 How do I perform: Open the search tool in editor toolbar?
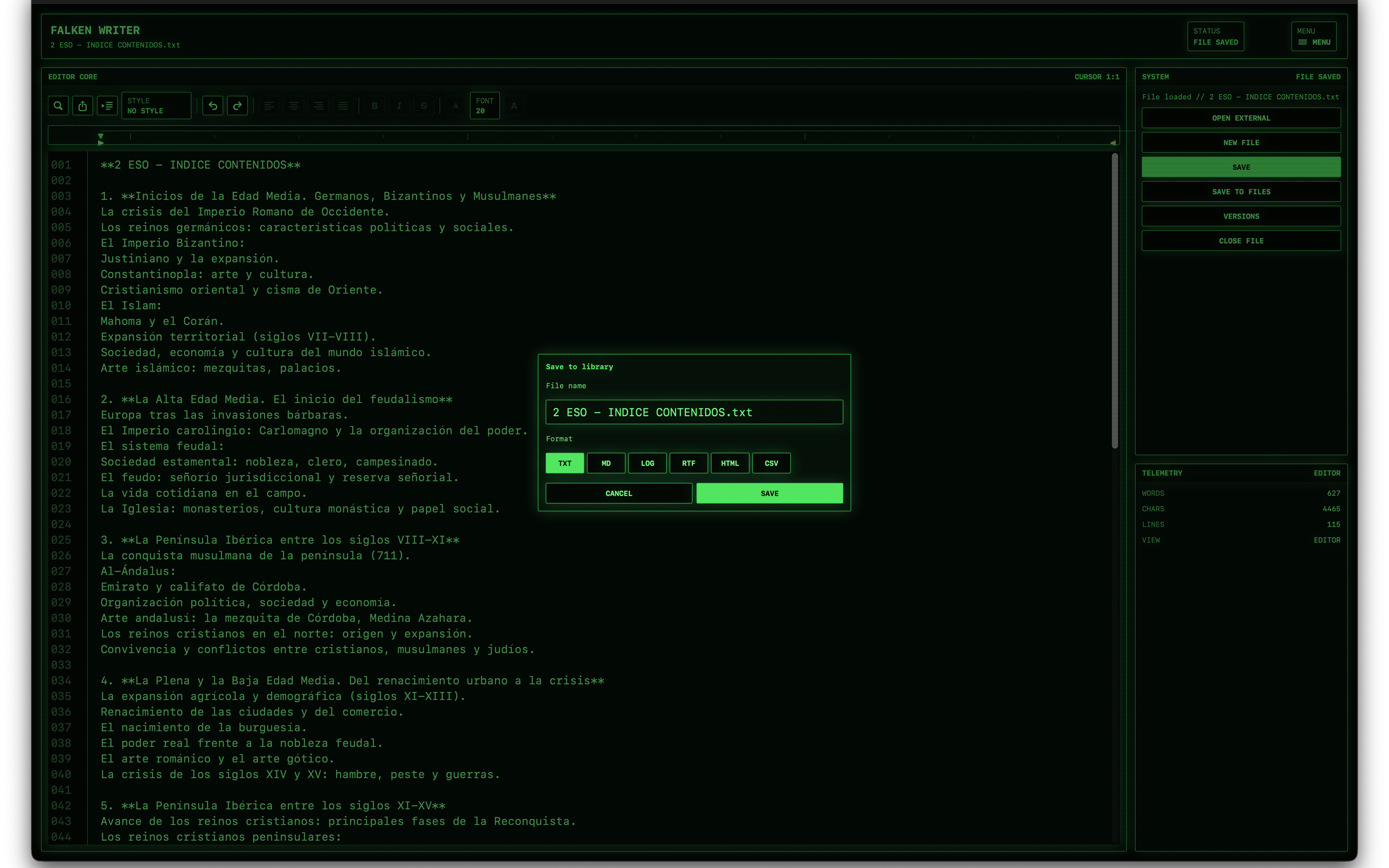tap(58, 106)
